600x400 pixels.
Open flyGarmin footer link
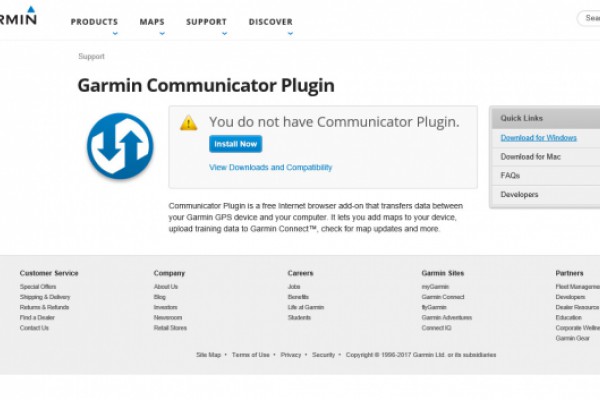[434, 307]
